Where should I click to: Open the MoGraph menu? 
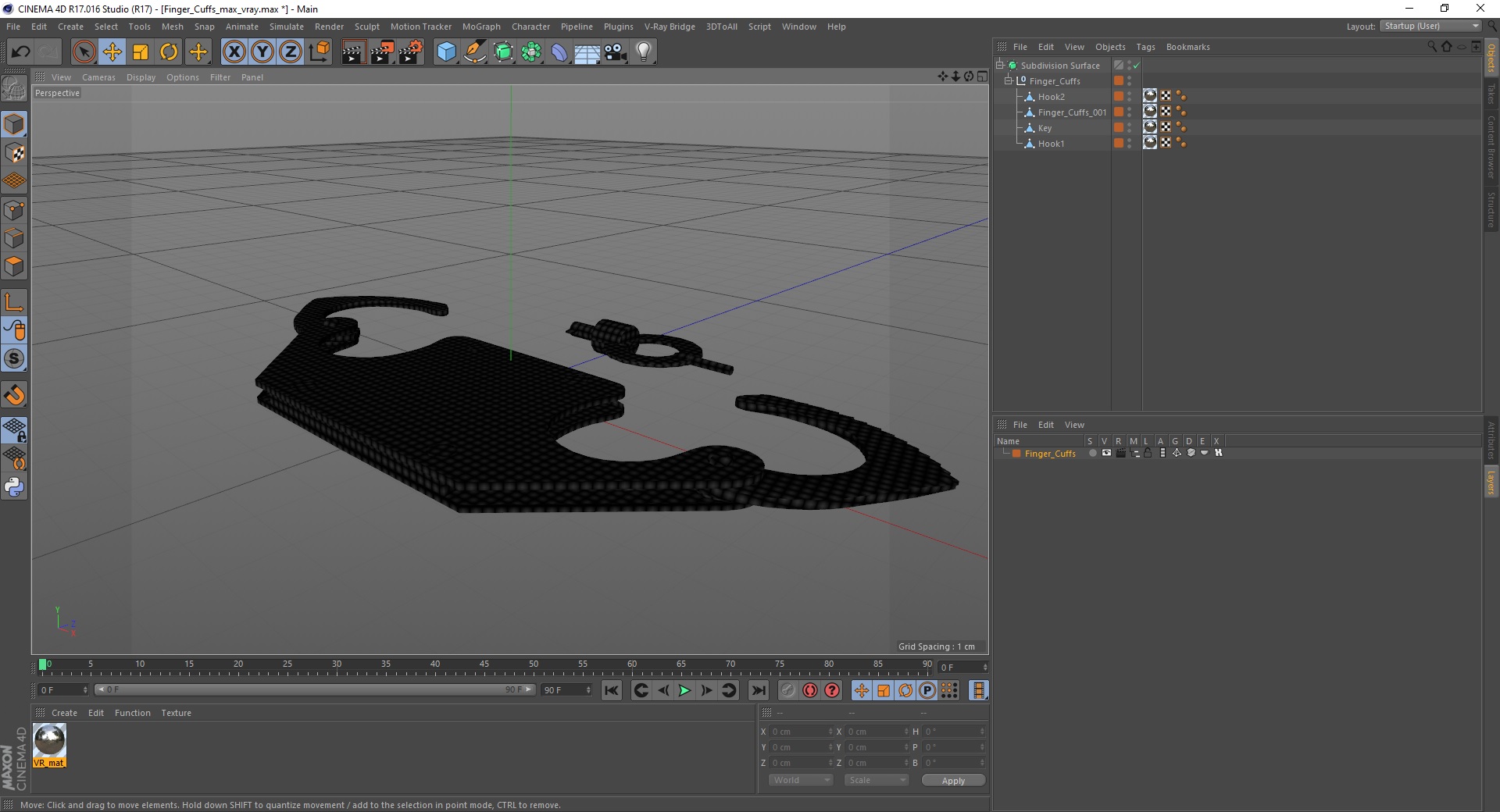click(481, 27)
